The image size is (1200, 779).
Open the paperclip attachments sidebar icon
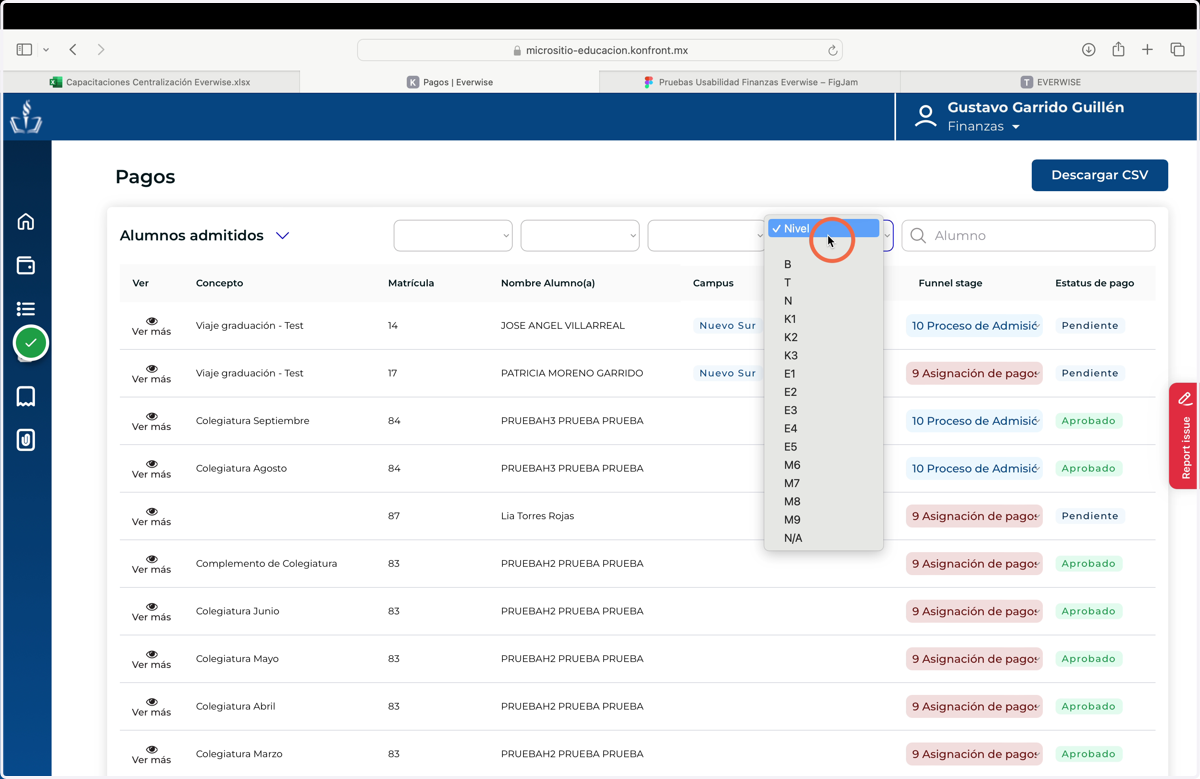26,440
